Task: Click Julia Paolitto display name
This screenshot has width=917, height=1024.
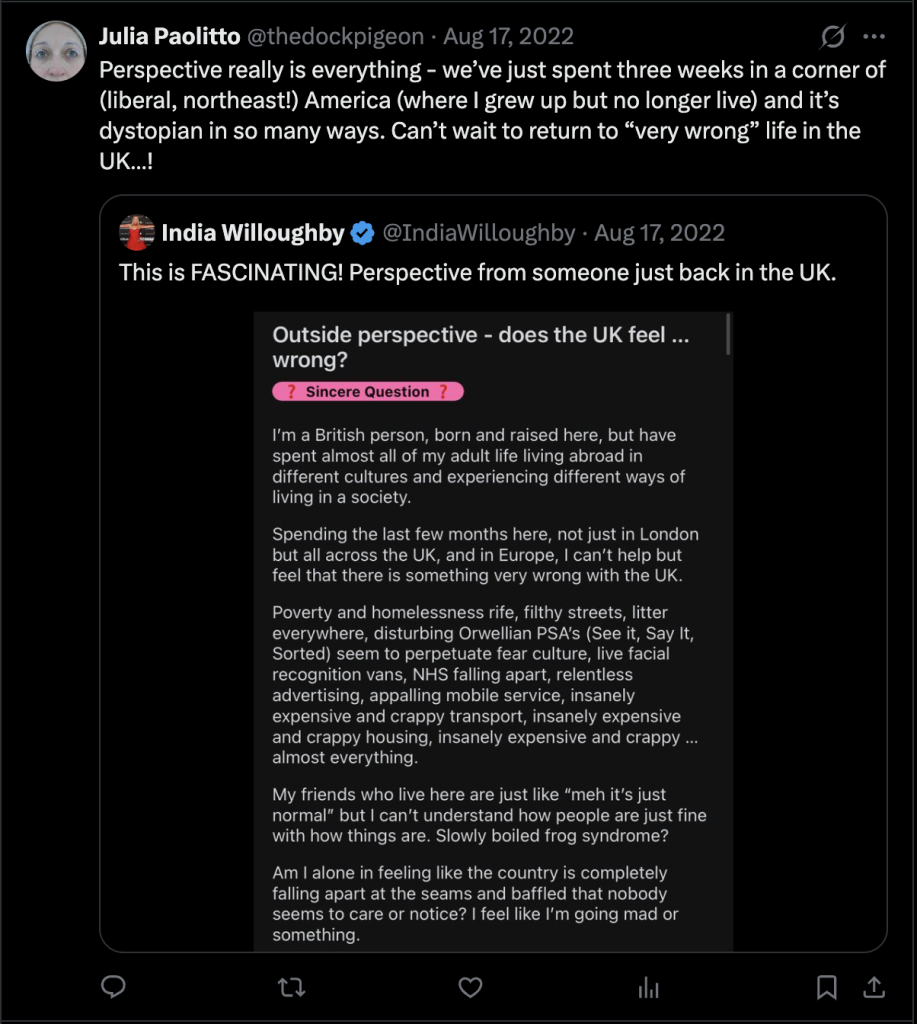Action: pos(169,37)
